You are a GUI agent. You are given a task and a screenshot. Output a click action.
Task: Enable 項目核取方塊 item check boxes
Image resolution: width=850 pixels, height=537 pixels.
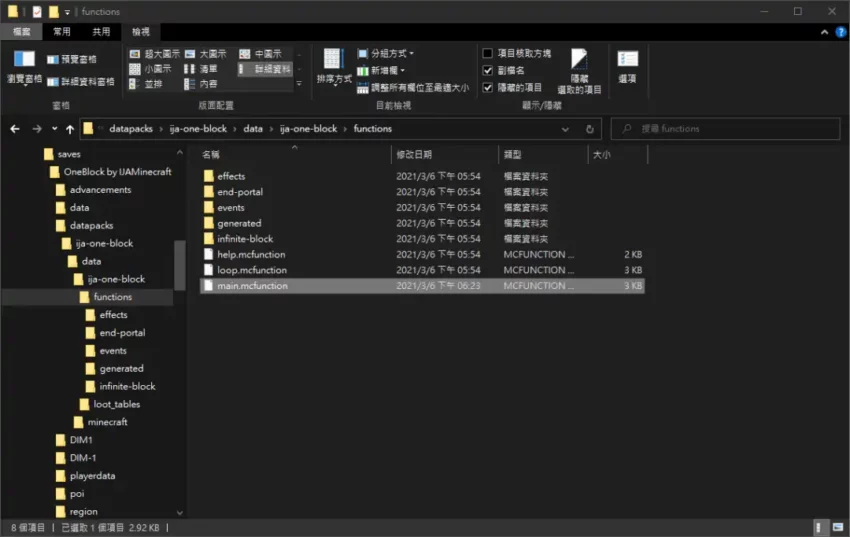[487, 53]
